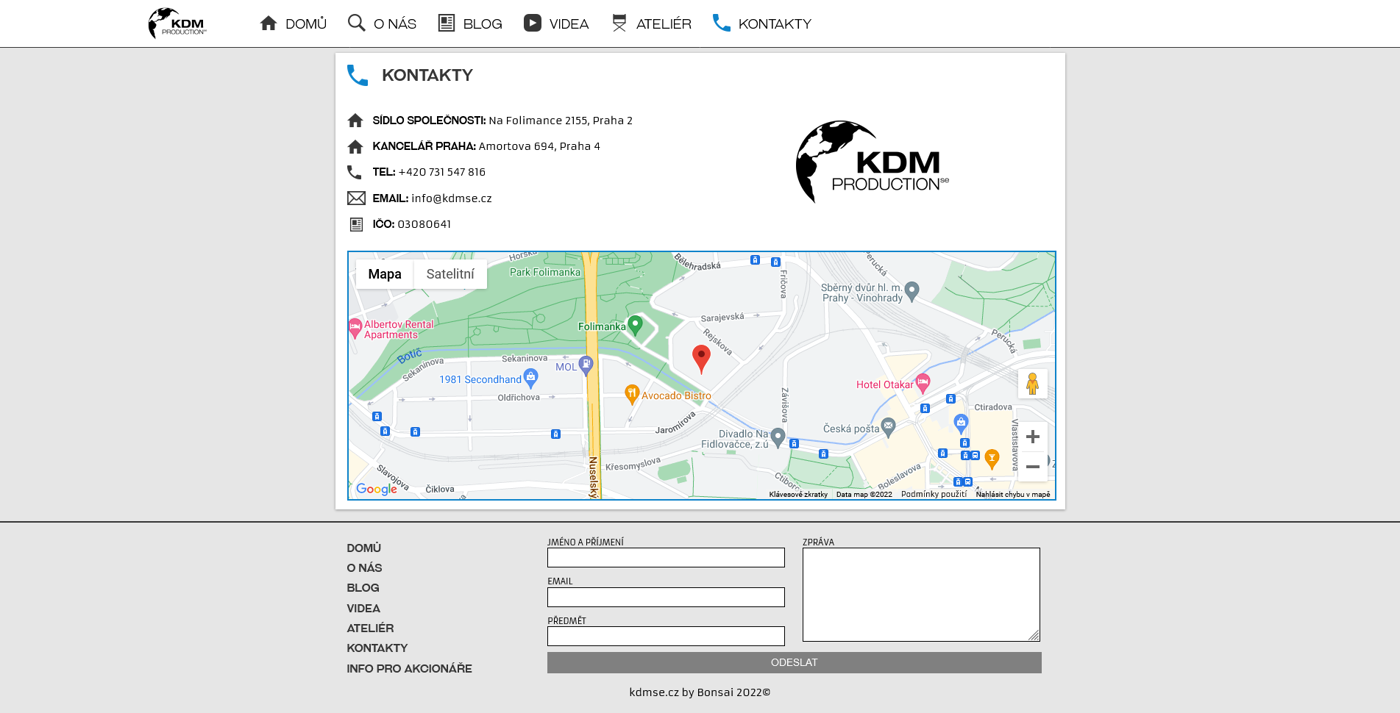
Task: Open Info pro akcionáře footer link
Action: pyautogui.click(x=409, y=669)
